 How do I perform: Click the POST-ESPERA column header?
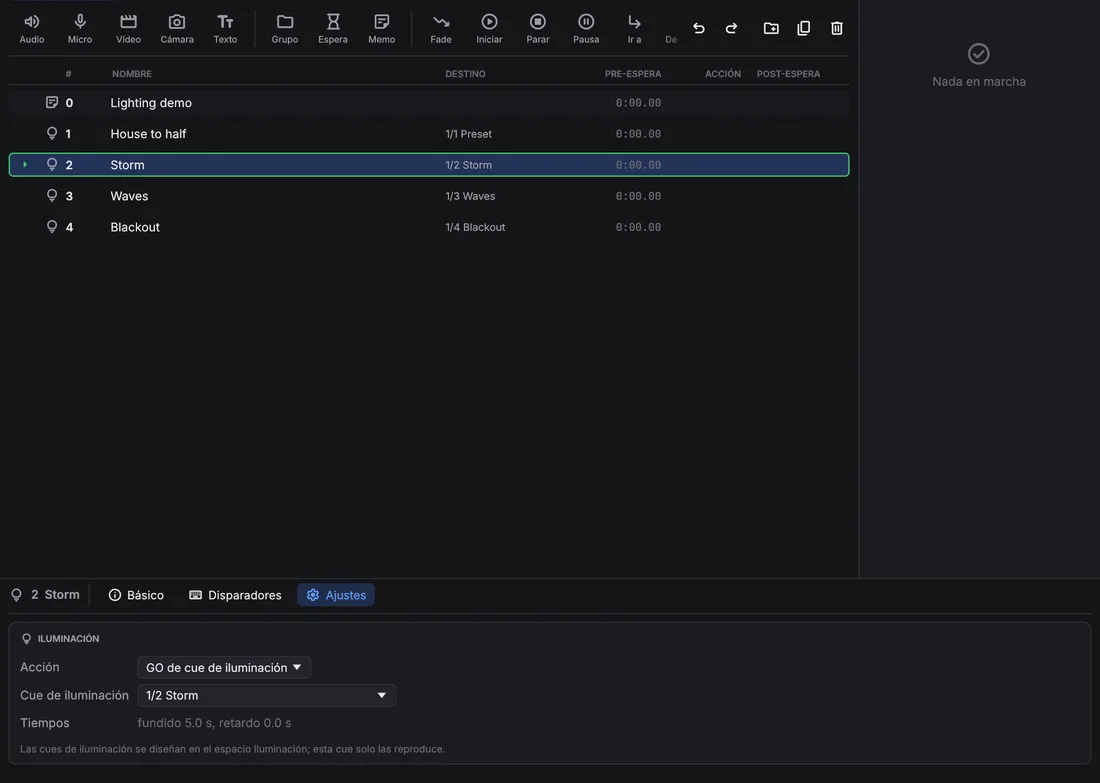pos(788,74)
